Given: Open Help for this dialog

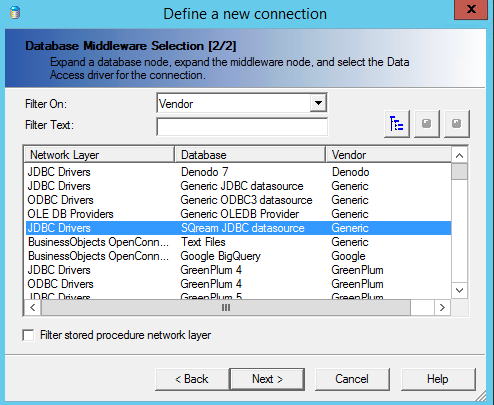Looking at the screenshot, I should coord(438,379).
